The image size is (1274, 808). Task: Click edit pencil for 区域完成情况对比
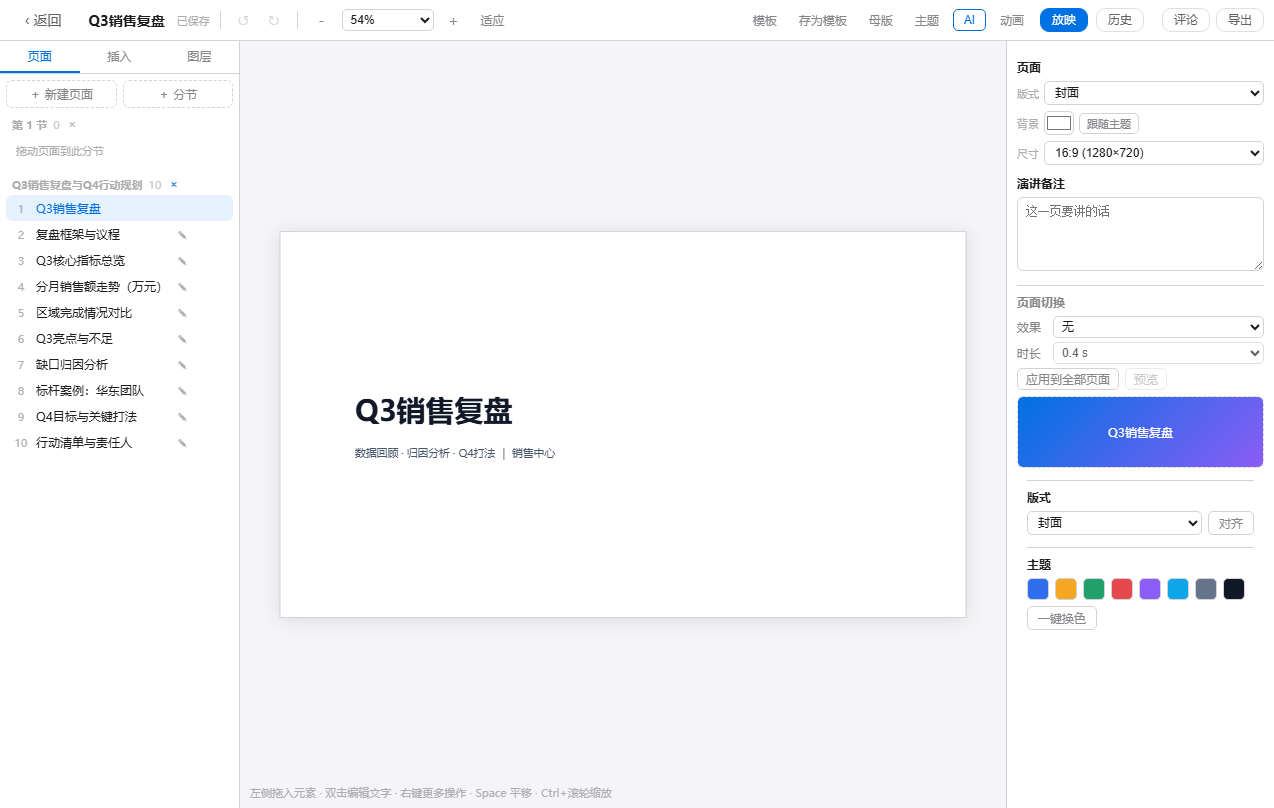[182, 313]
